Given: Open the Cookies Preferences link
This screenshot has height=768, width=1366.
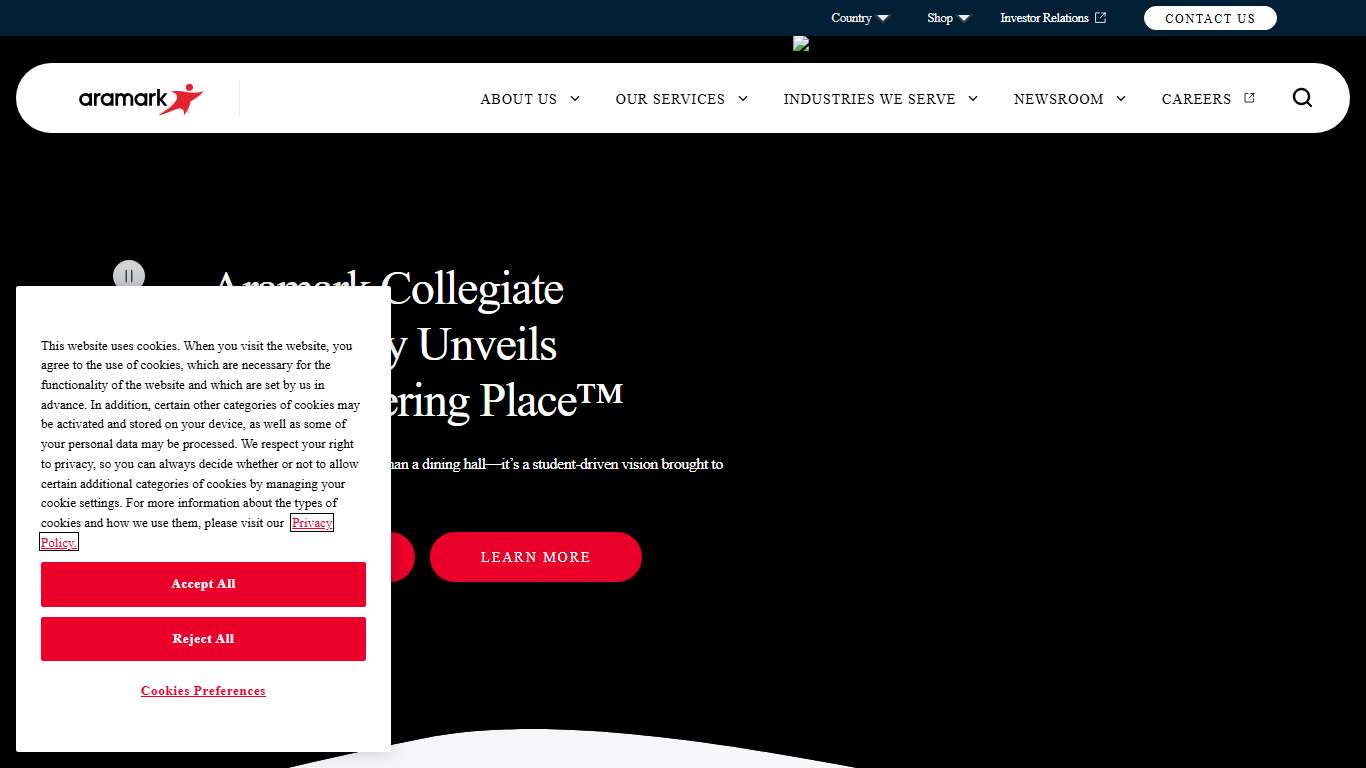Looking at the screenshot, I should point(203,691).
